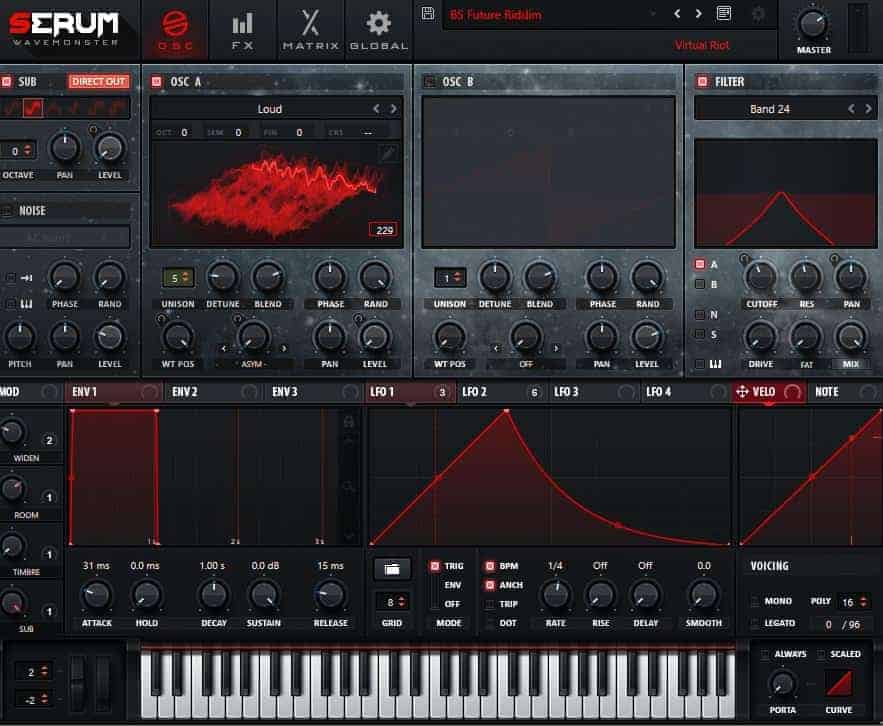The height and width of the screenshot is (726, 883).
Task: Select next OSC A wavetable arrow
Action: pyautogui.click(x=393, y=109)
